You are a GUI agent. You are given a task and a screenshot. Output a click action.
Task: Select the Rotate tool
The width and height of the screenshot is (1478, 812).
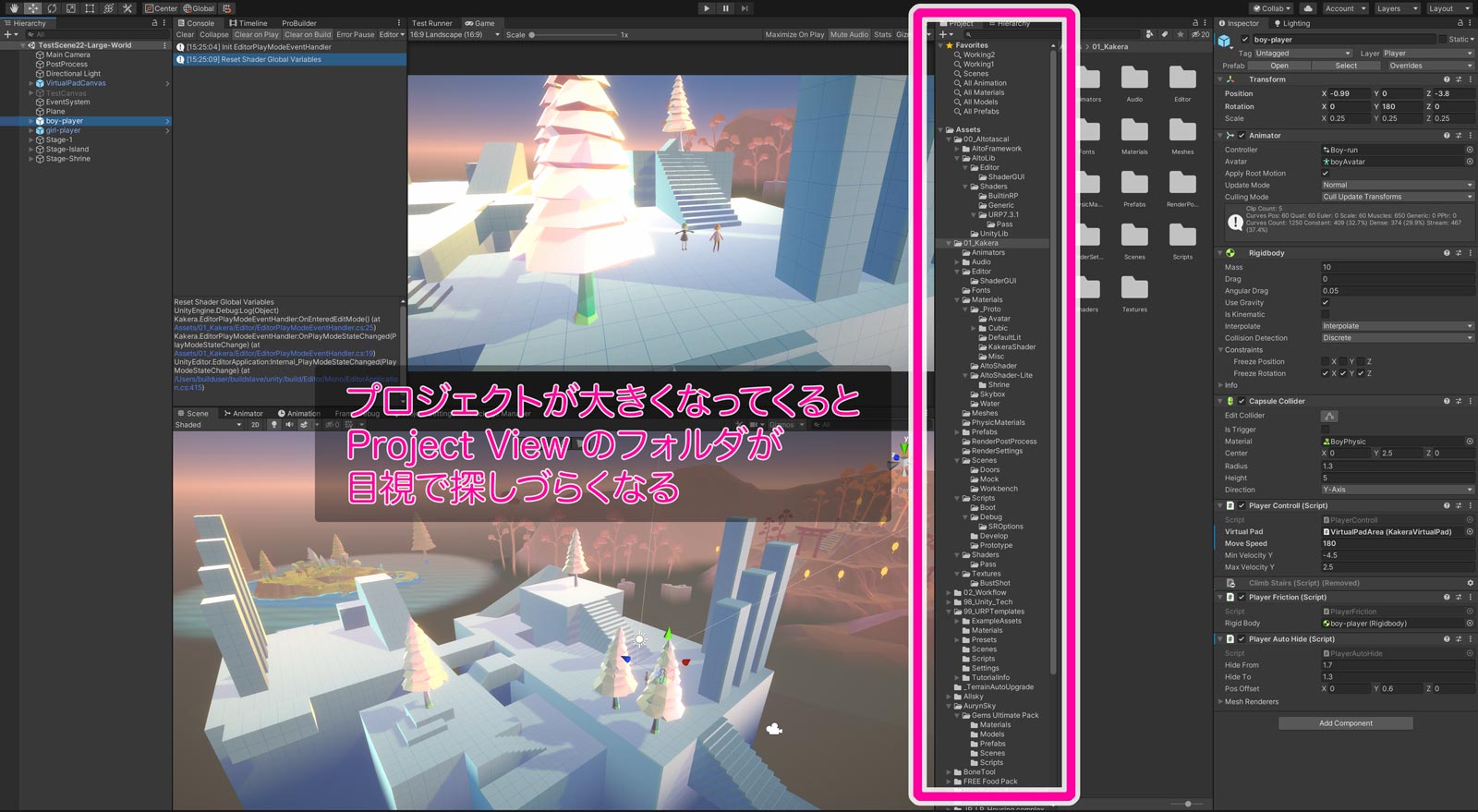(52, 8)
